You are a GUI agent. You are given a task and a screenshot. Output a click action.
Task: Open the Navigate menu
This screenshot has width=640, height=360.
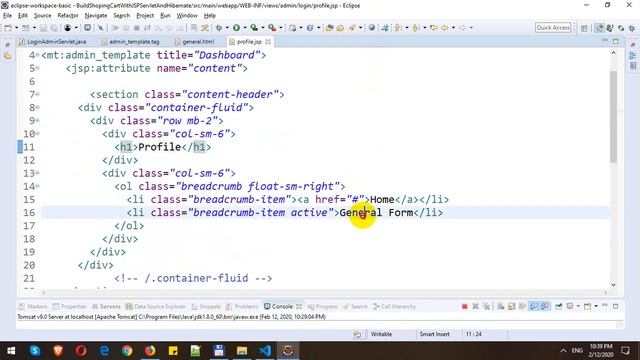(96, 16)
